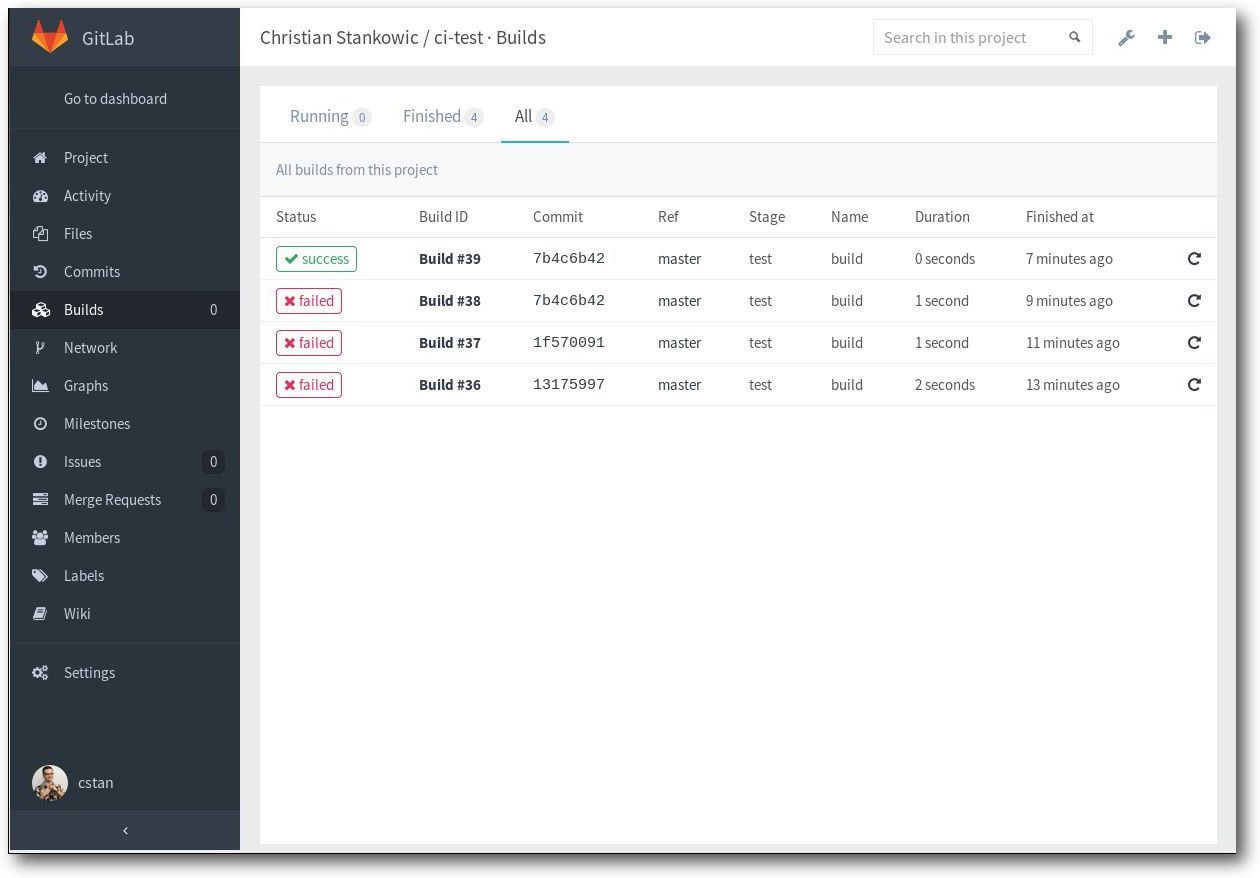The width and height of the screenshot is (1260, 878).
Task: Open commit 7b4c6b42 in Build #39 row
Action: pos(569,259)
